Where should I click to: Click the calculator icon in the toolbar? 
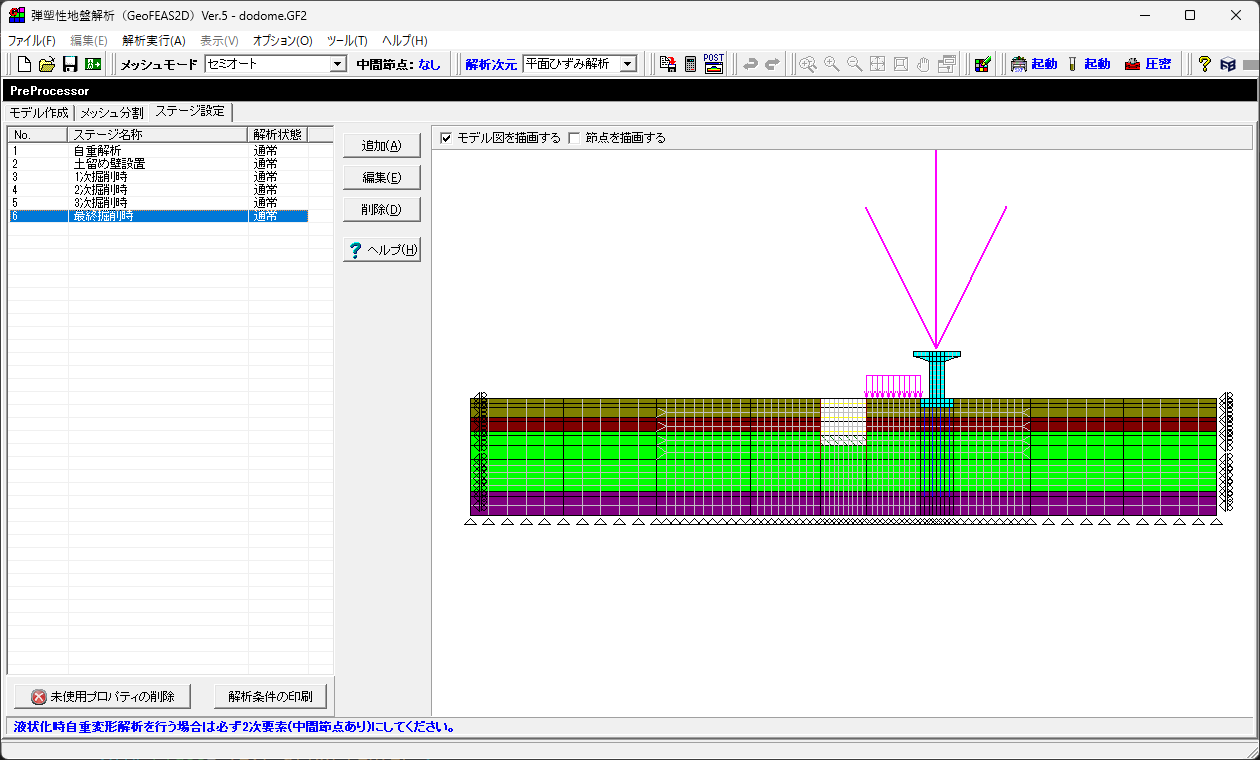pyautogui.click(x=690, y=64)
